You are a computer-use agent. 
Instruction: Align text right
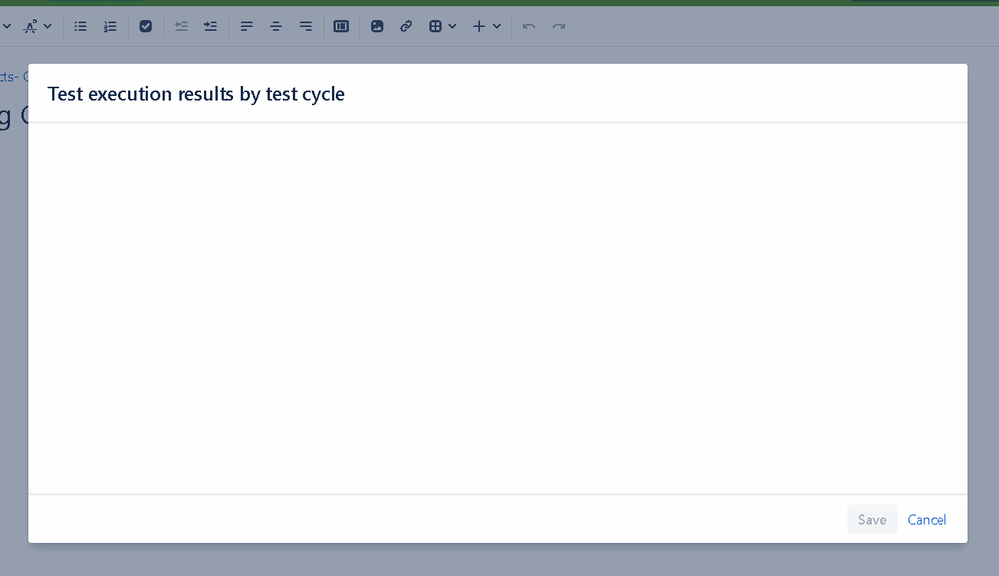pyautogui.click(x=306, y=26)
